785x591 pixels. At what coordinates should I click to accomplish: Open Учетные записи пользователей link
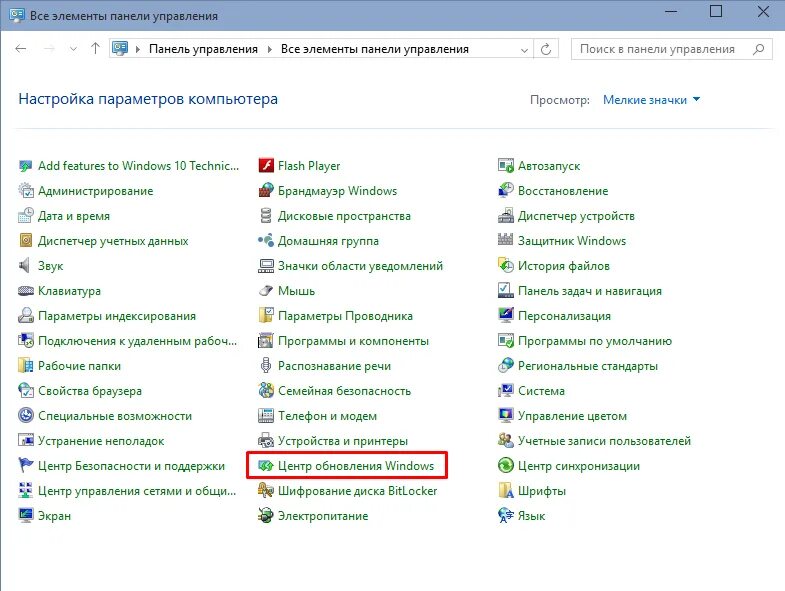pos(604,441)
